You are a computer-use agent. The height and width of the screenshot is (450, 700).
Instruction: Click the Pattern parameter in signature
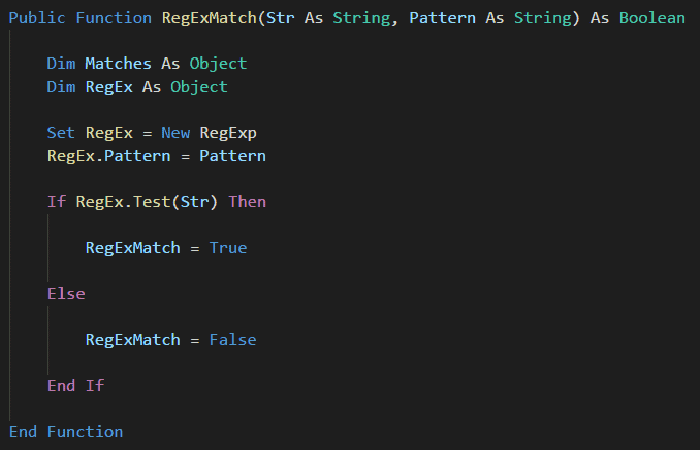442,18
